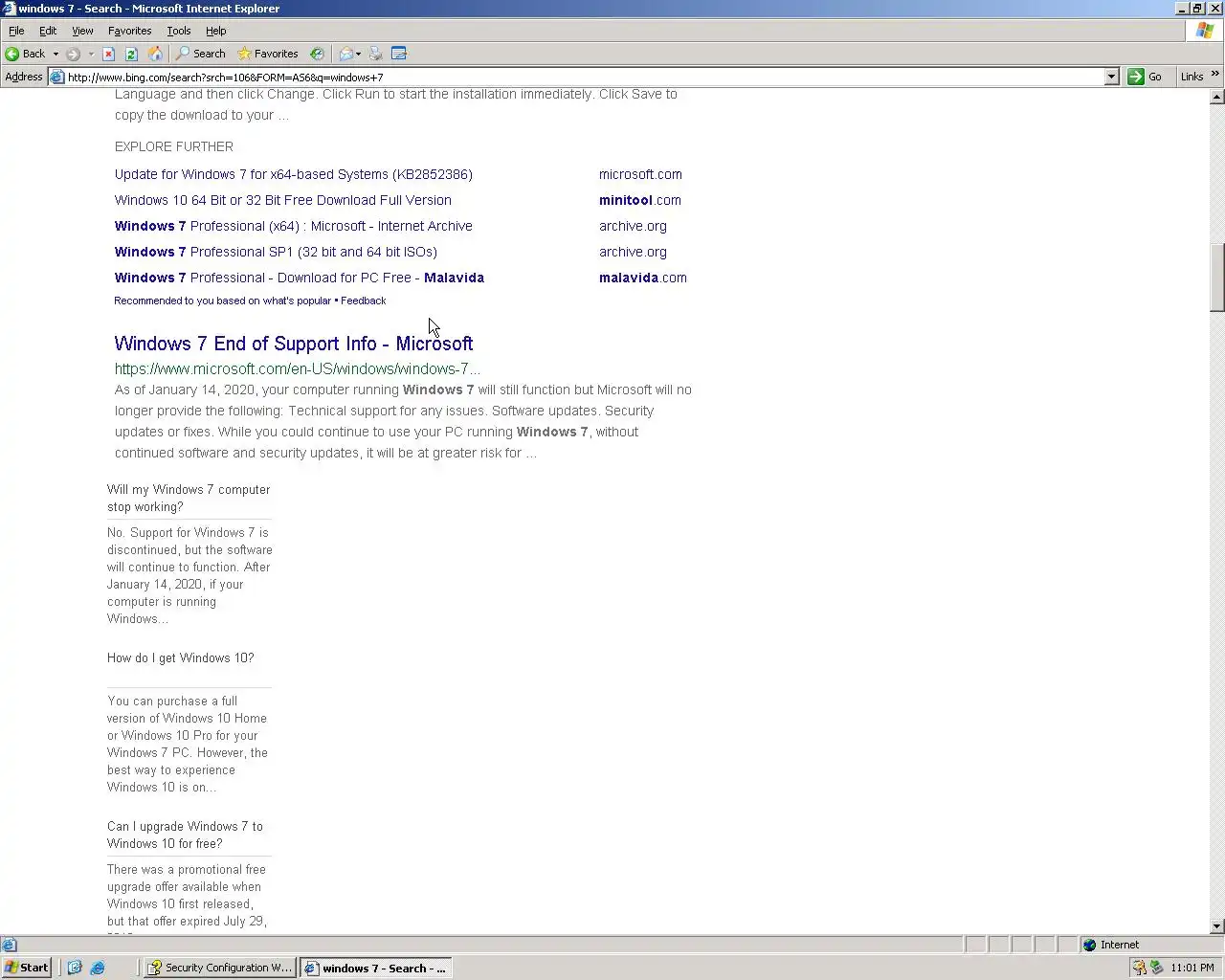Screen dimensions: 1225x980
Task: Click the page icon in address bar
Action: [x=57, y=77]
